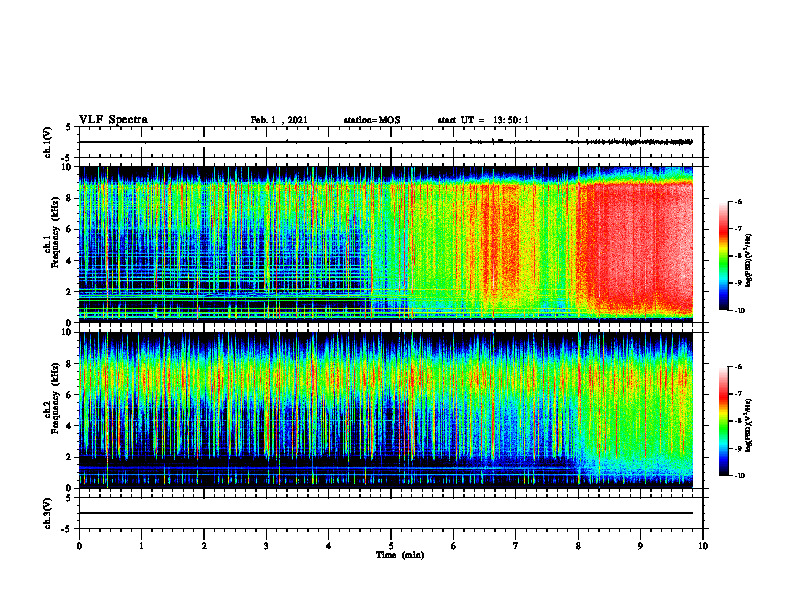Click the time axis tick label "6"
Image resolution: width=792 pixels, height=612 pixels.
[454, 546]
